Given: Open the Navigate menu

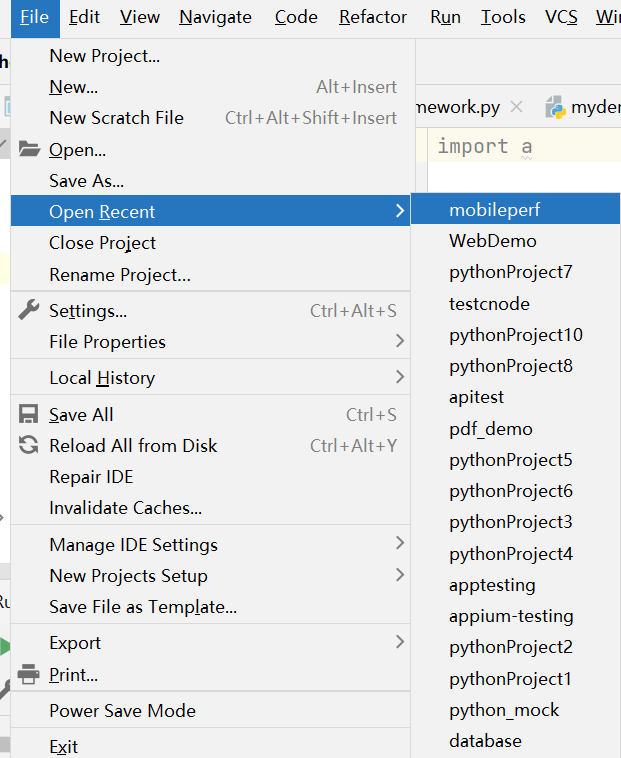Looking at the screenshot, I should (215, 17).
